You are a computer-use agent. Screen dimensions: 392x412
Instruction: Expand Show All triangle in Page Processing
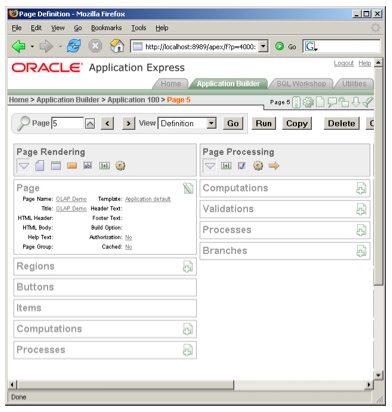coord(210,166)
